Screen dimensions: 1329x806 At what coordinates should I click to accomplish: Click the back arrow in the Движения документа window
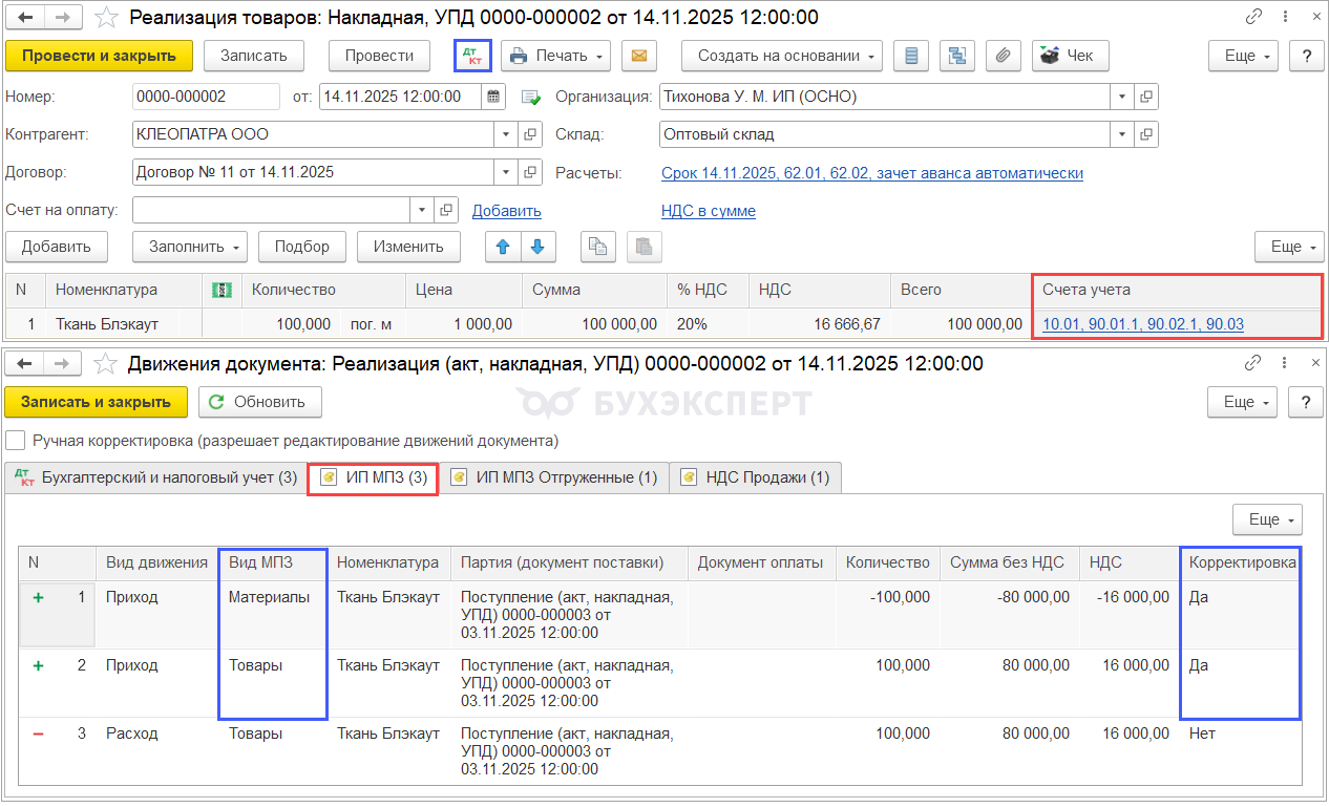pyautogui.click(x=26, y=363)
